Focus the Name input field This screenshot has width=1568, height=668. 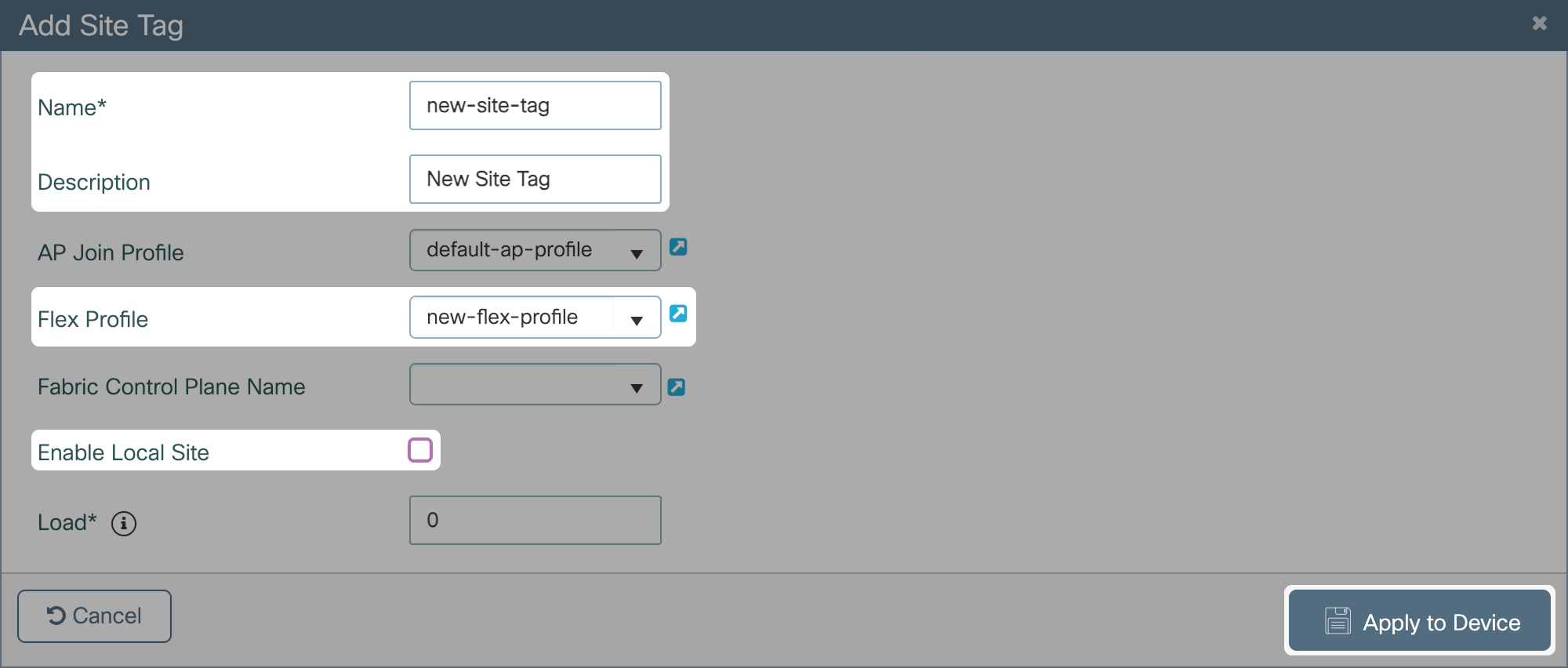(x=535, y=106)
